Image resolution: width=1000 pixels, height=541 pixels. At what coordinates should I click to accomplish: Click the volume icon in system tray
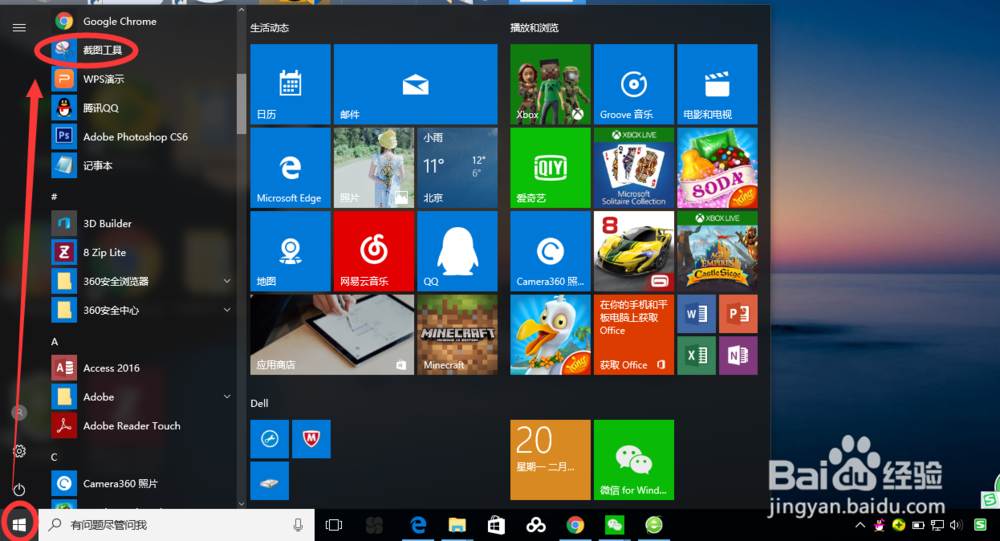tap(955, 525)
